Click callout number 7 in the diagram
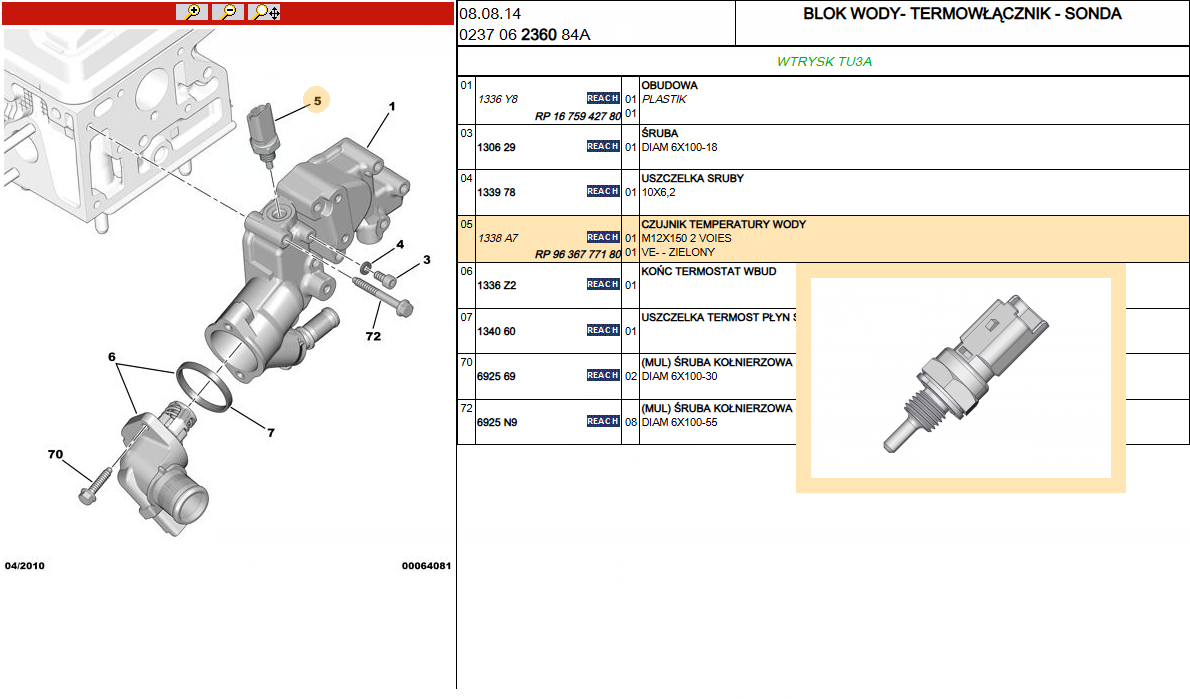Image resolution: width=1190 pixels, height=699 pixels. click(270, 433)
